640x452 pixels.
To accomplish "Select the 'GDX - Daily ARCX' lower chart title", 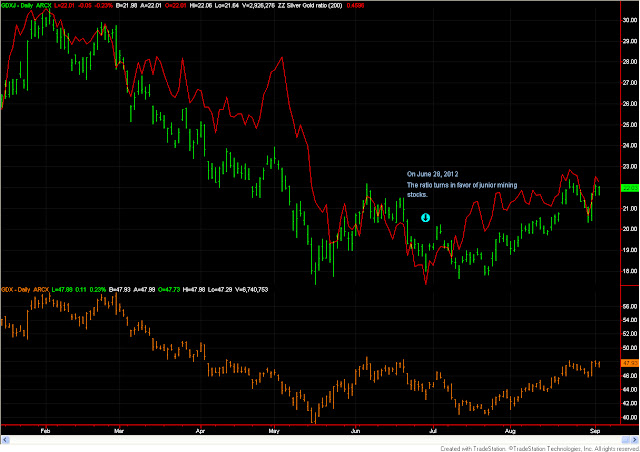I will pos(25,289).
